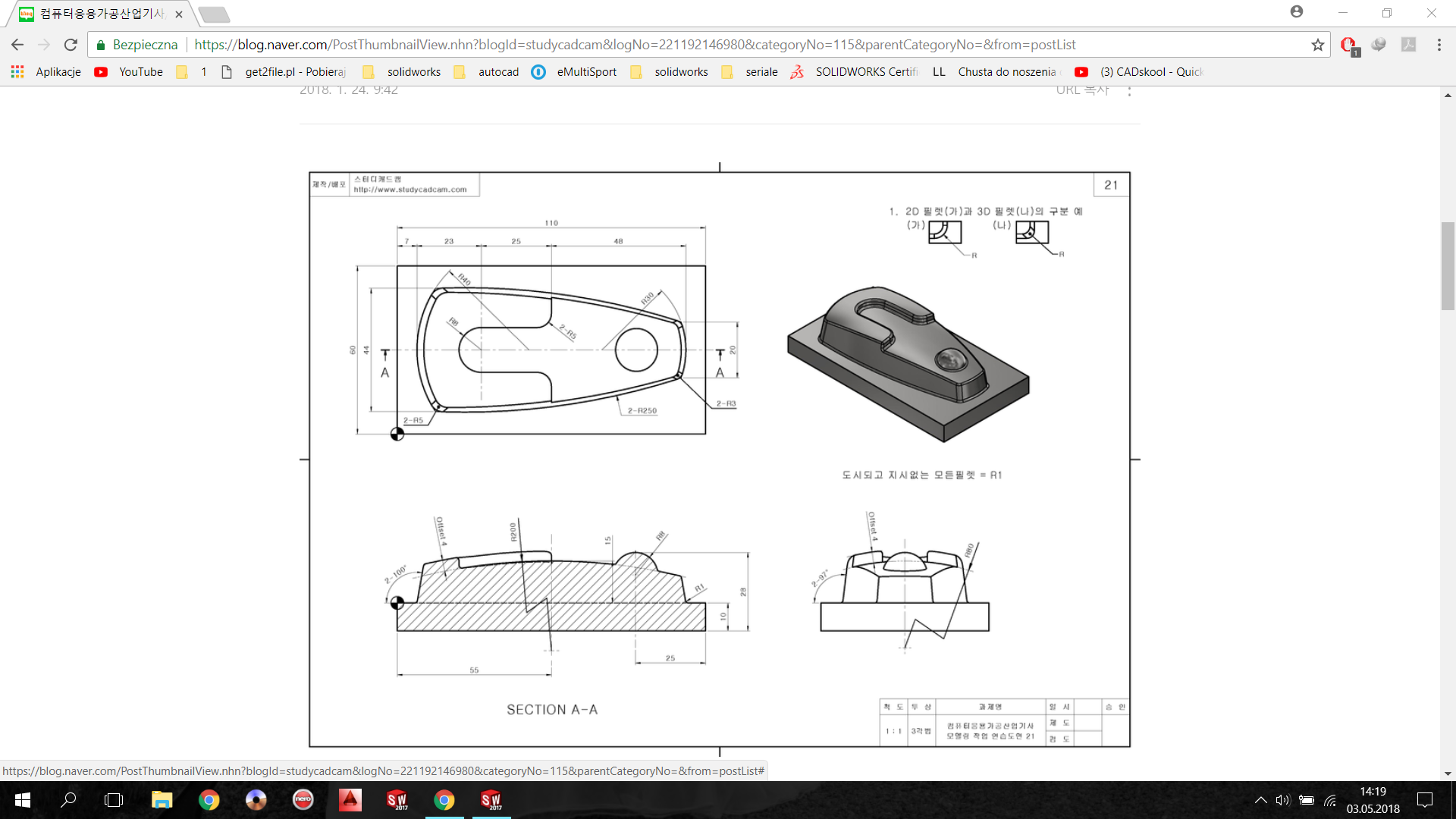Open the YouTube bookmark
The width and height of the screenshot is (1456, 819).
pyautogui.click(x=129, y=72)
